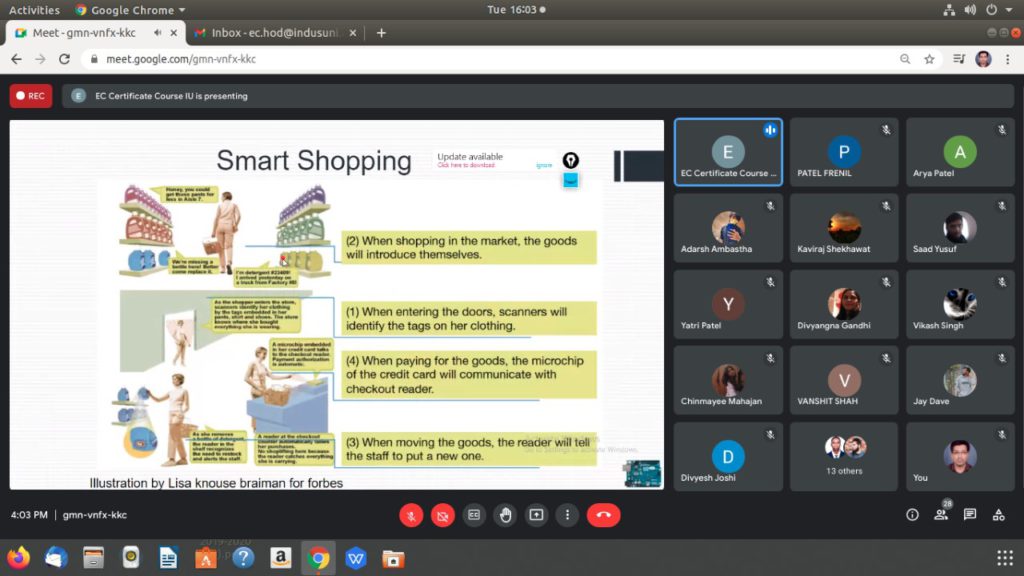Unmute the microphone
1024x576 pixels.
pos(411,515)
